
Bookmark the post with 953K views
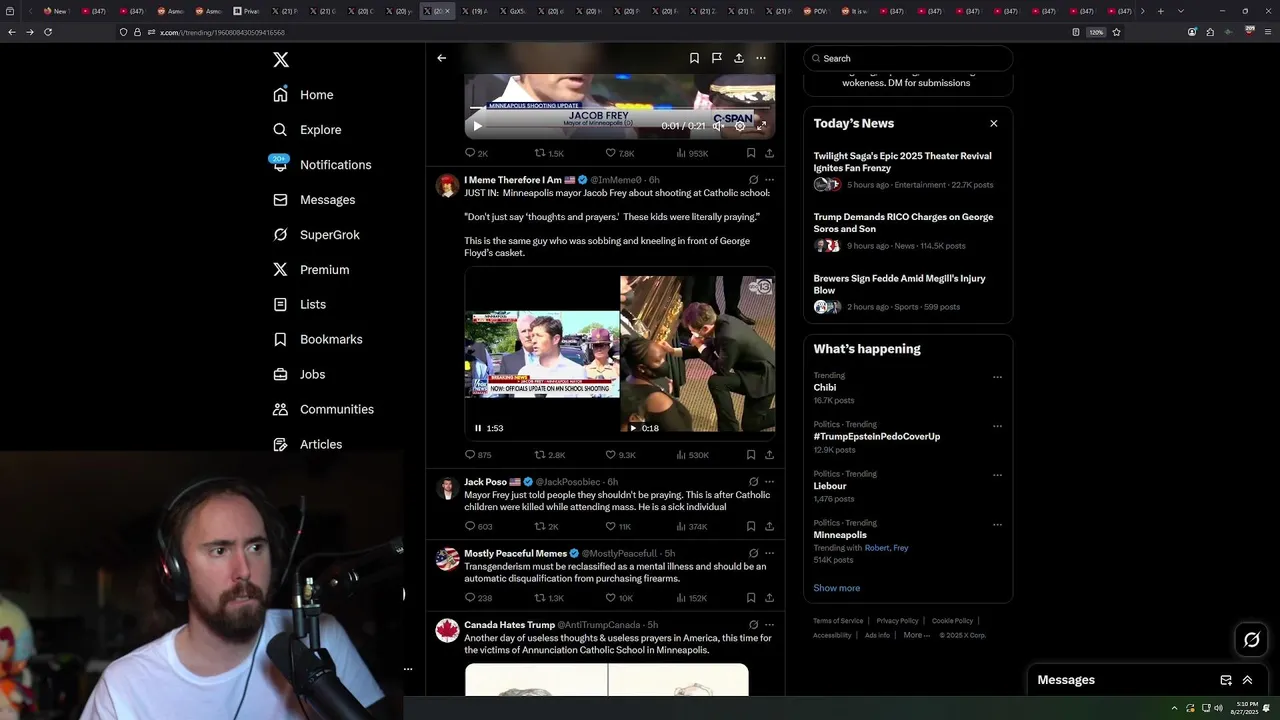point(751,153)
